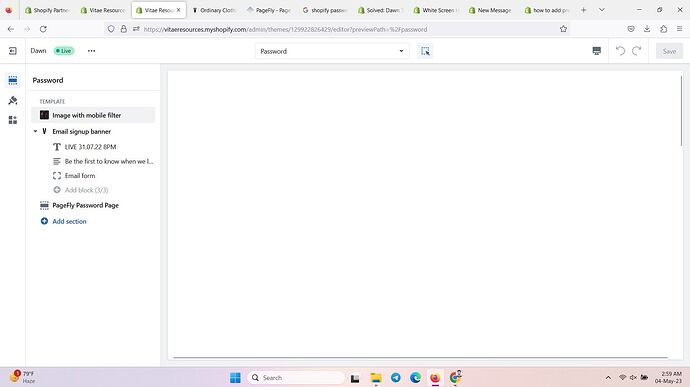
Task: Select the PageFly Password Page section
Action: pos(85,205)
